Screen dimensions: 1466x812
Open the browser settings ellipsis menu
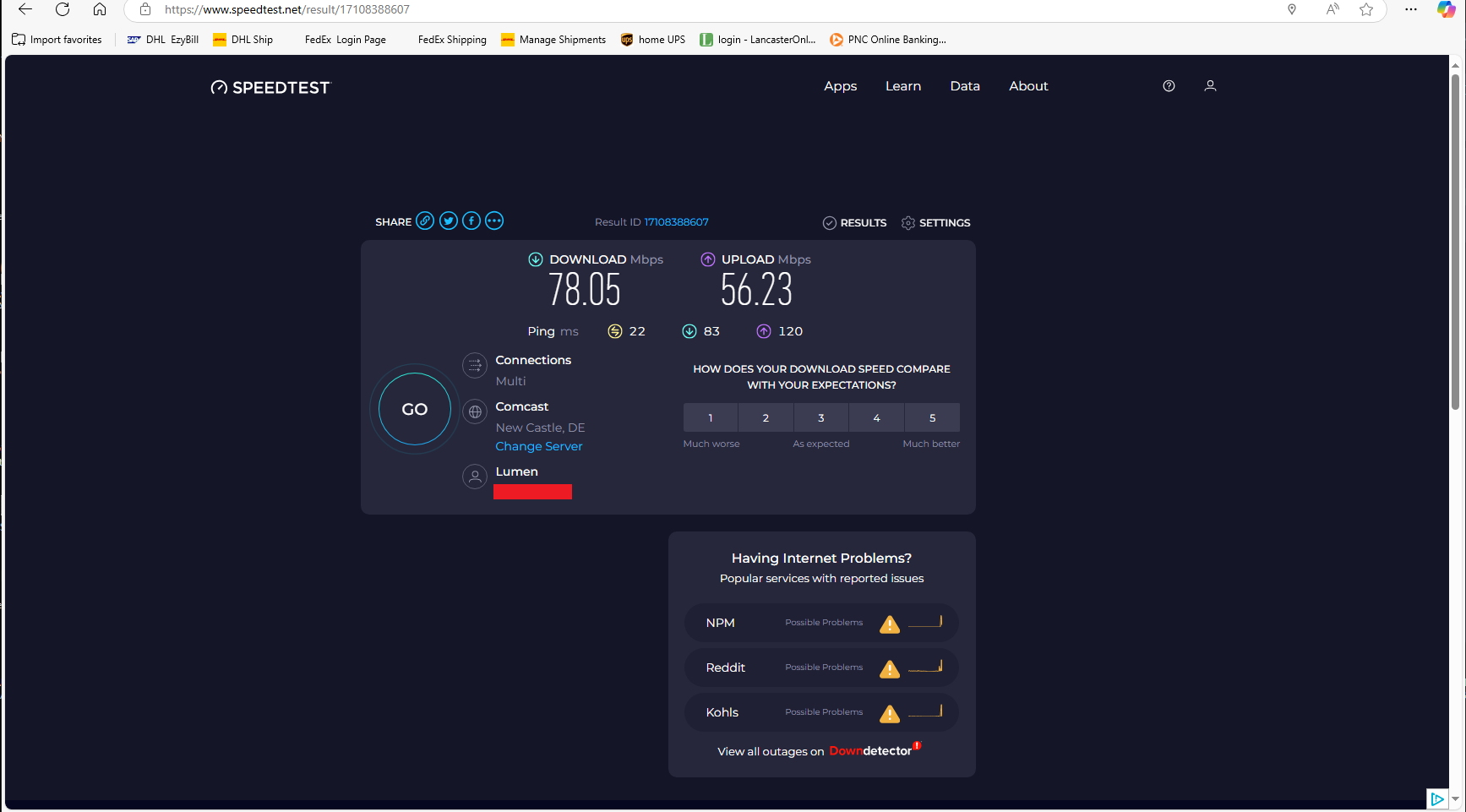(x=1410, y=9)
